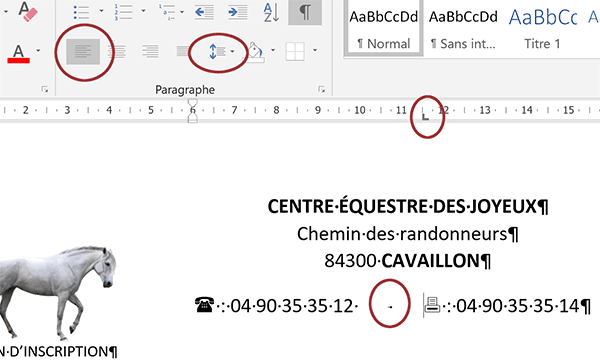Open the multilevel list dropdown arrow
This screenshot has height=364, width=600.
click(x=182, y=11)
